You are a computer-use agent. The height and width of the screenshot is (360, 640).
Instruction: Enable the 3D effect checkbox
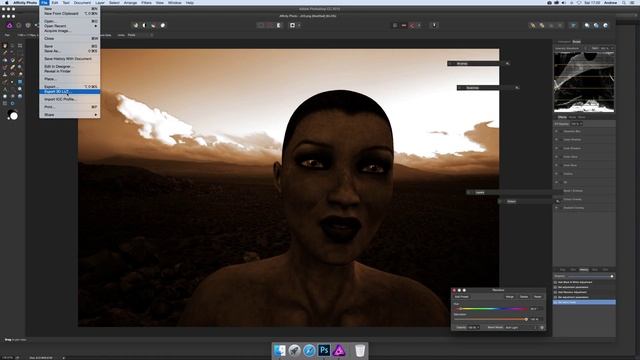click(556, 182)
